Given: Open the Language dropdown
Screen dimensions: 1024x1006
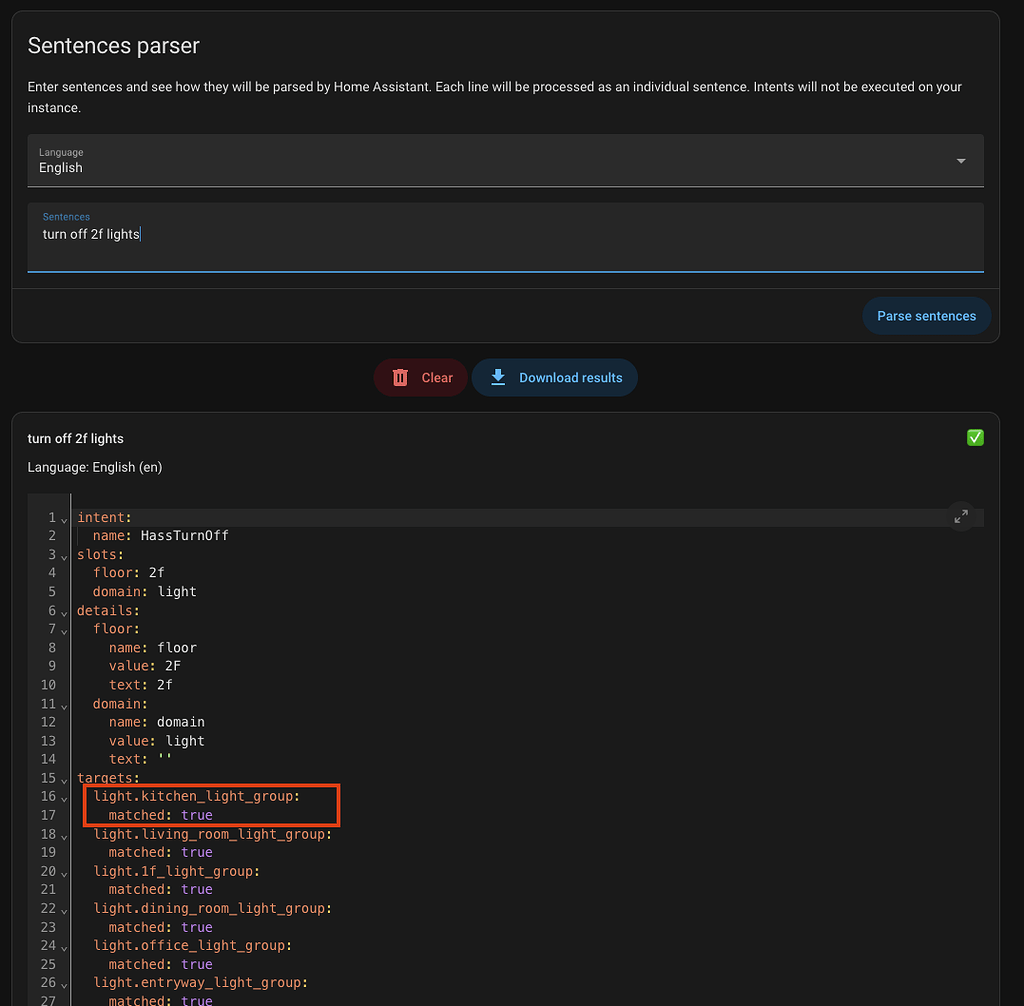Looking at the screenshot, I should (x=505, y=160).
